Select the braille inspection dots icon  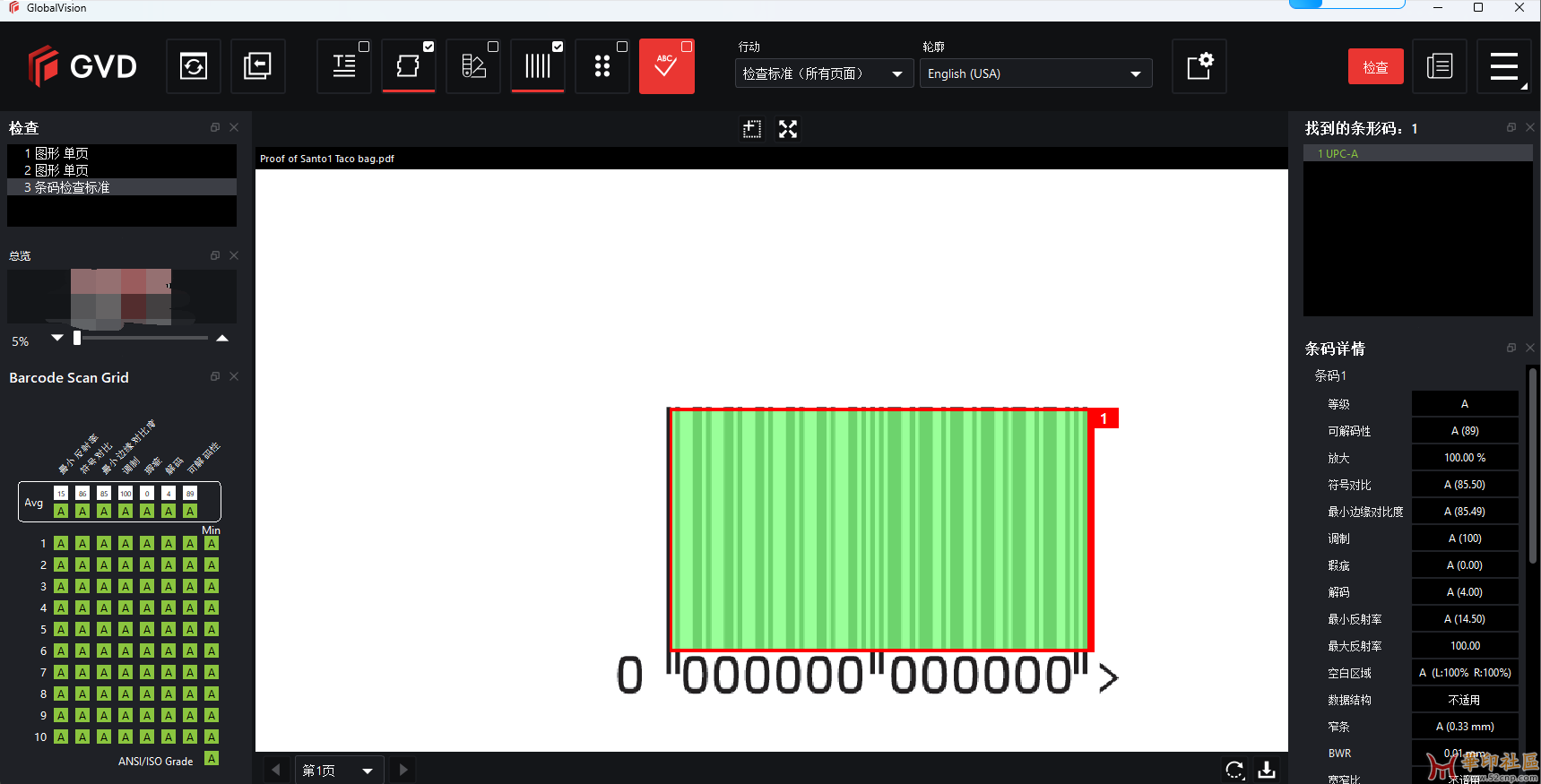click(602, 66)
